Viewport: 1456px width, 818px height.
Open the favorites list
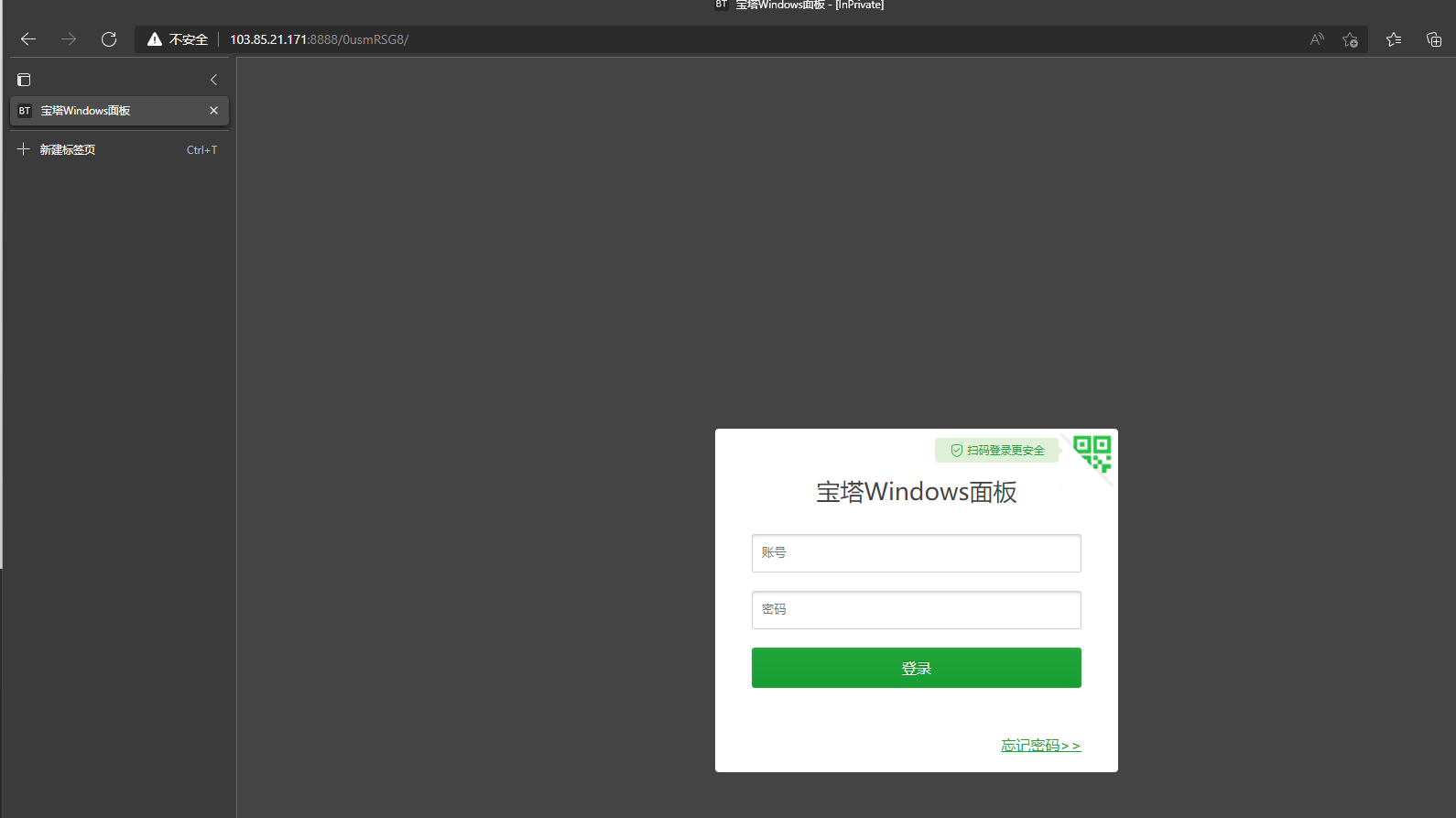point(1394,39)
